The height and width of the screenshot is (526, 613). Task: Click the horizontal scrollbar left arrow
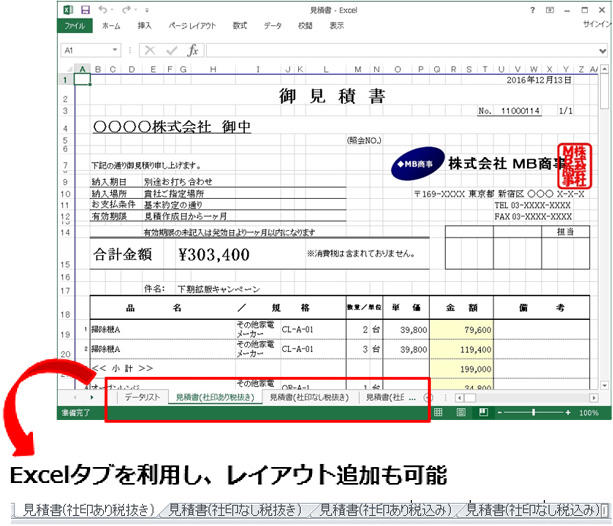tap(460, 398)
